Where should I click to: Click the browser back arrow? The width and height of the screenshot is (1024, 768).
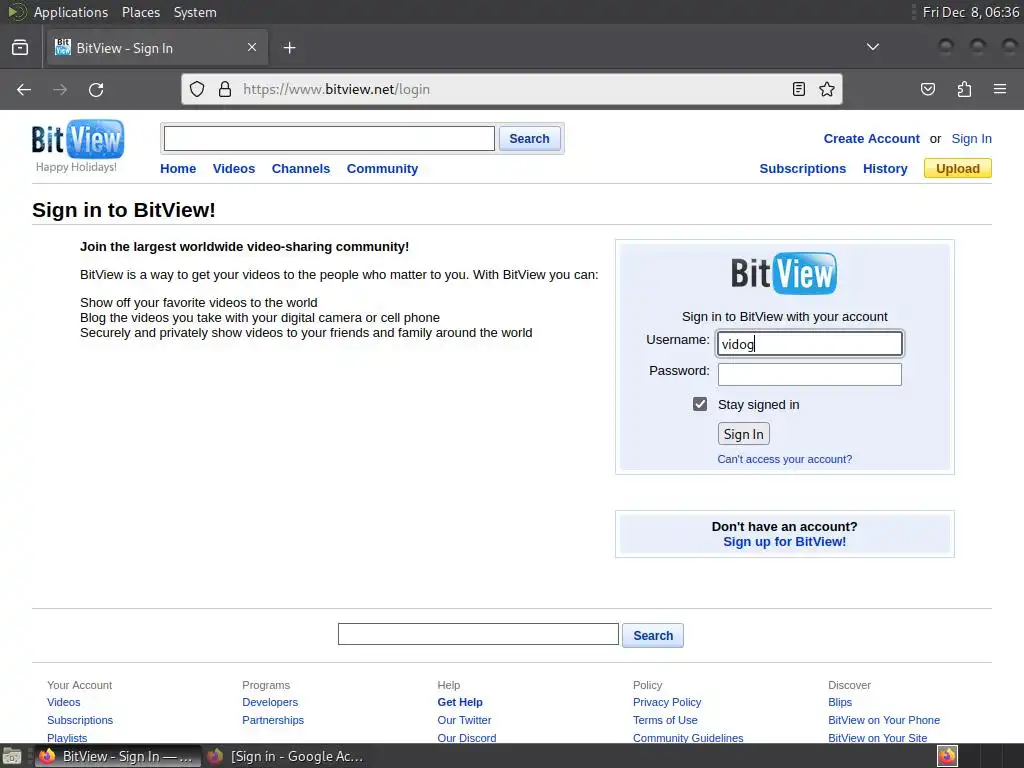pos(24,89)
